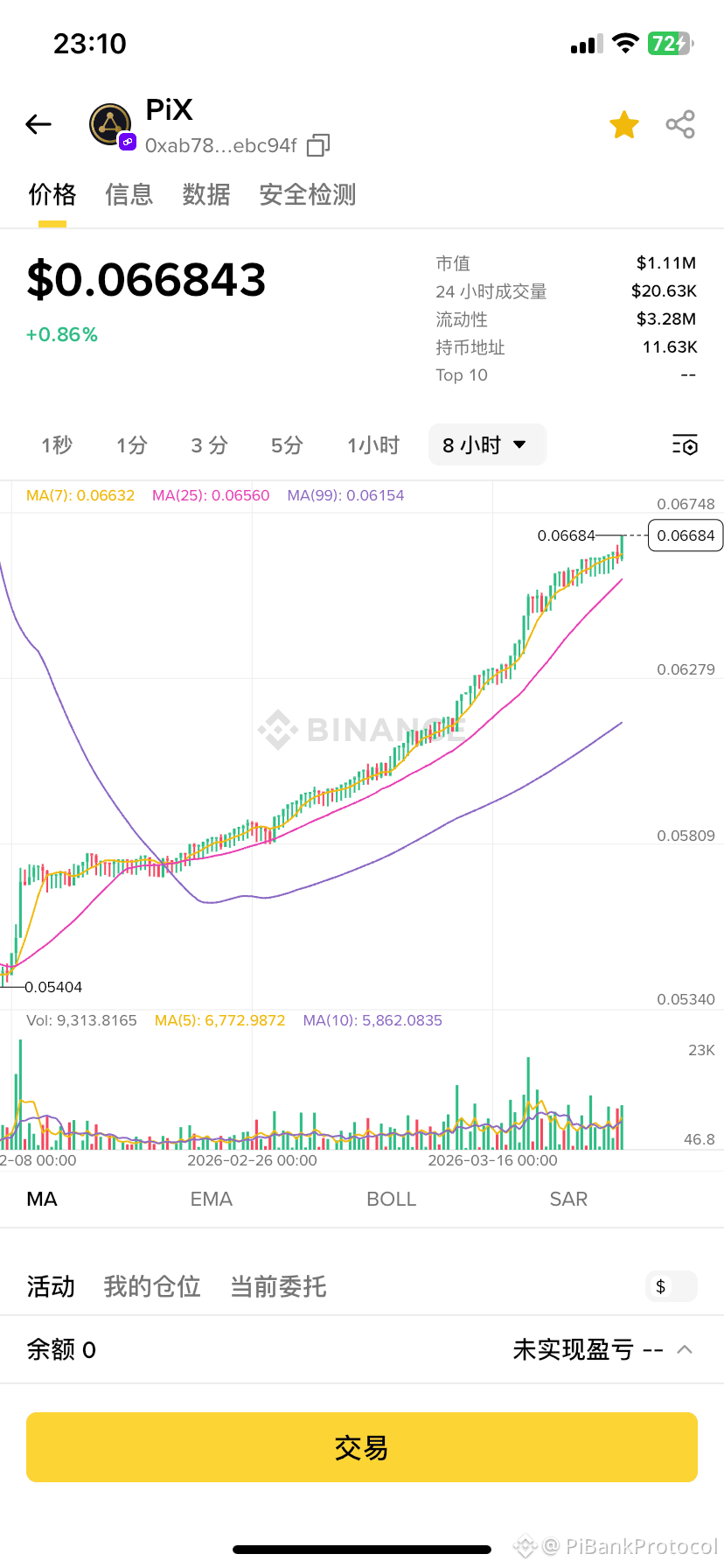The width and height of the screenshot is (724, 1568).
Task: Tap the Vol: 9,313.8165 label
Action: pos(81,1020)
